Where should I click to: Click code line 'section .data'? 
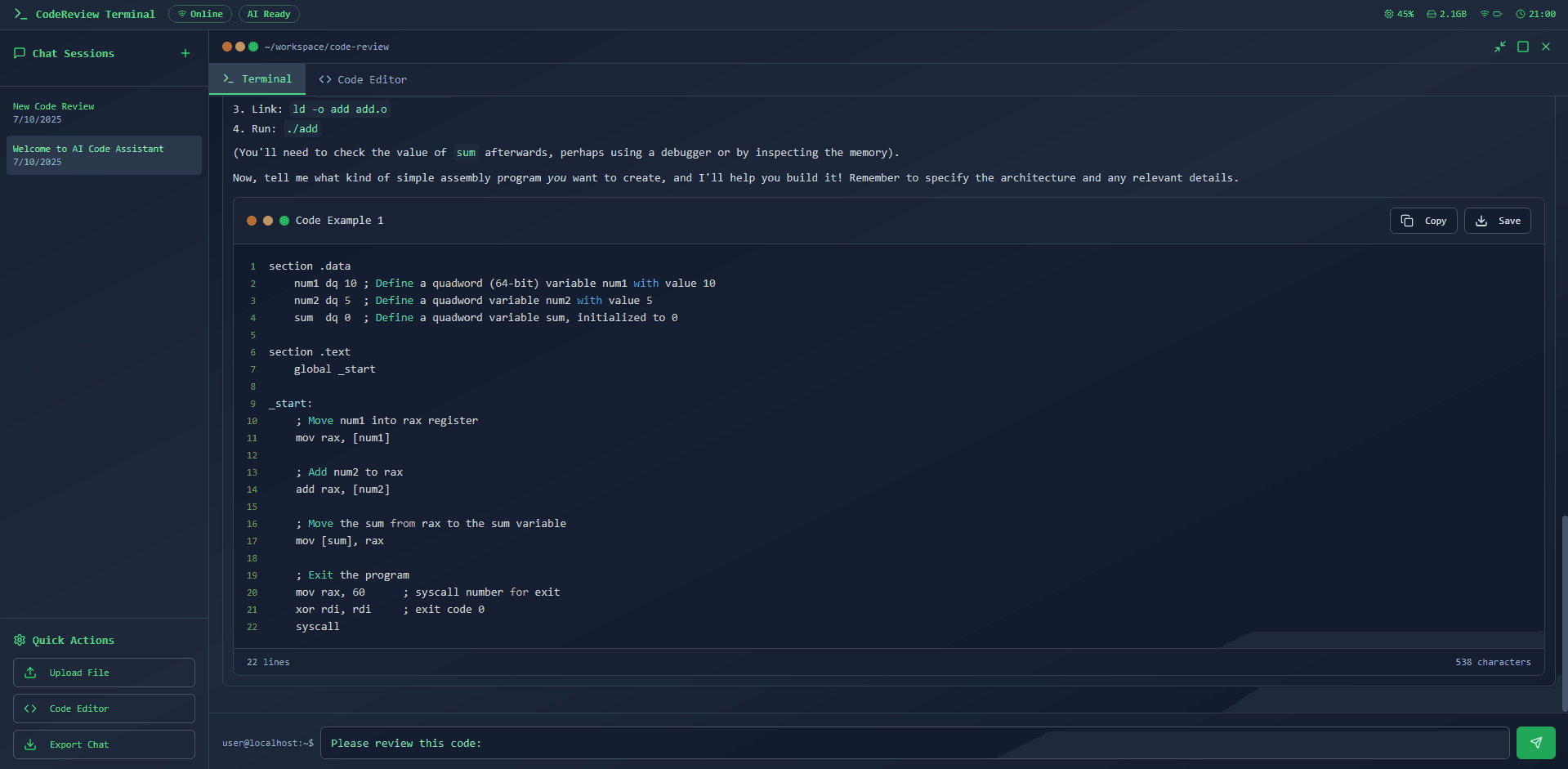point(310,266)
